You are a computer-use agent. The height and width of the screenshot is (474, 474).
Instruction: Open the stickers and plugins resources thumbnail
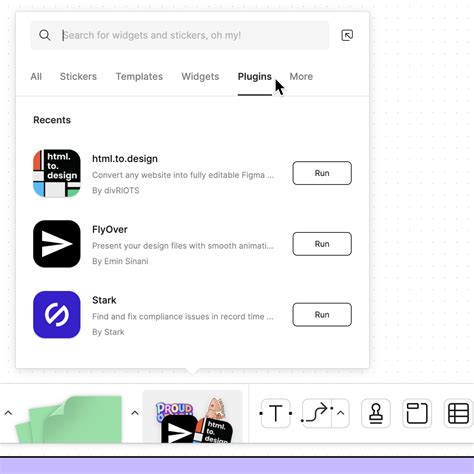[193, 417]
